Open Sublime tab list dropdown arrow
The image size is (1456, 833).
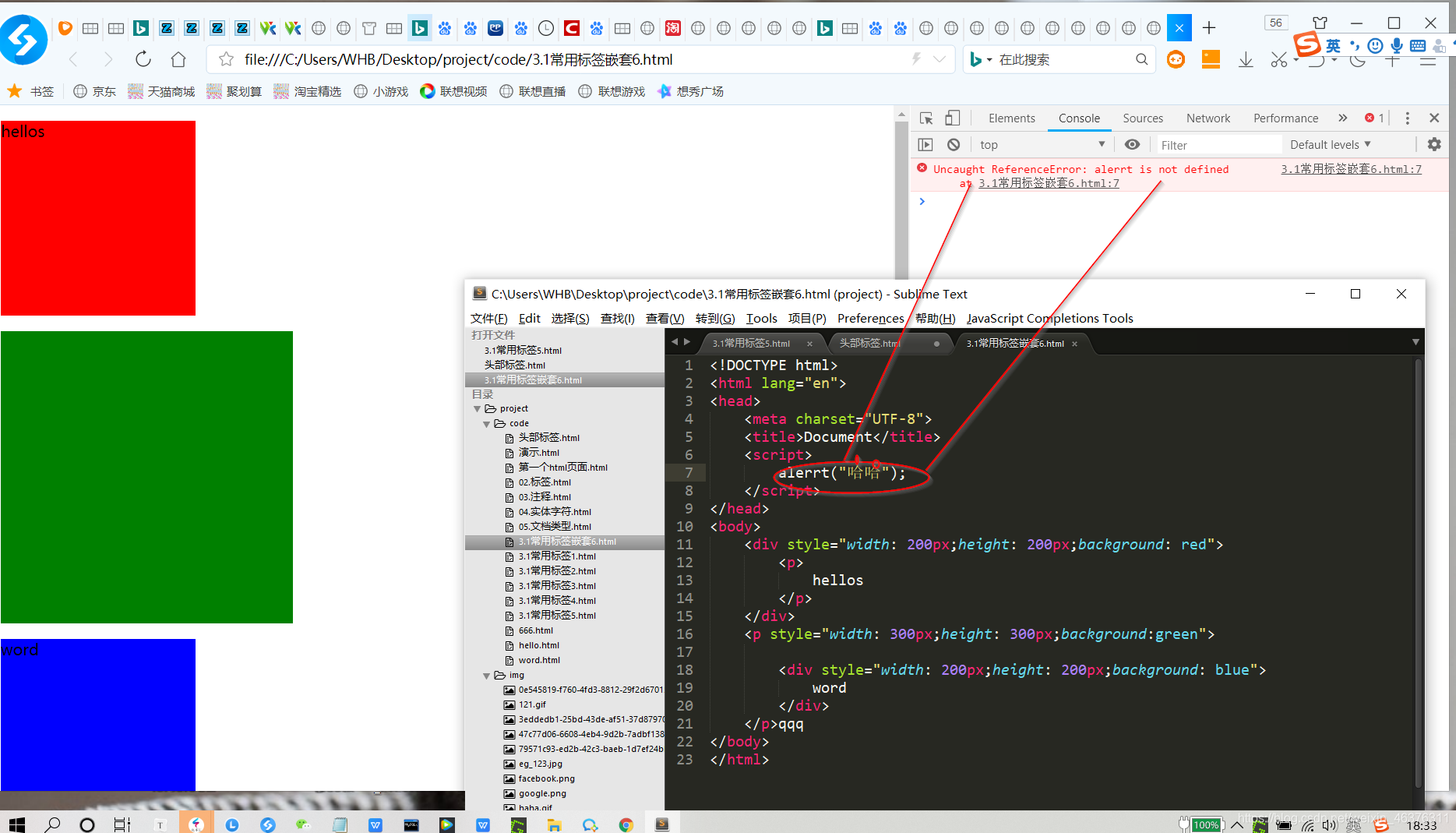(1415, 342)
